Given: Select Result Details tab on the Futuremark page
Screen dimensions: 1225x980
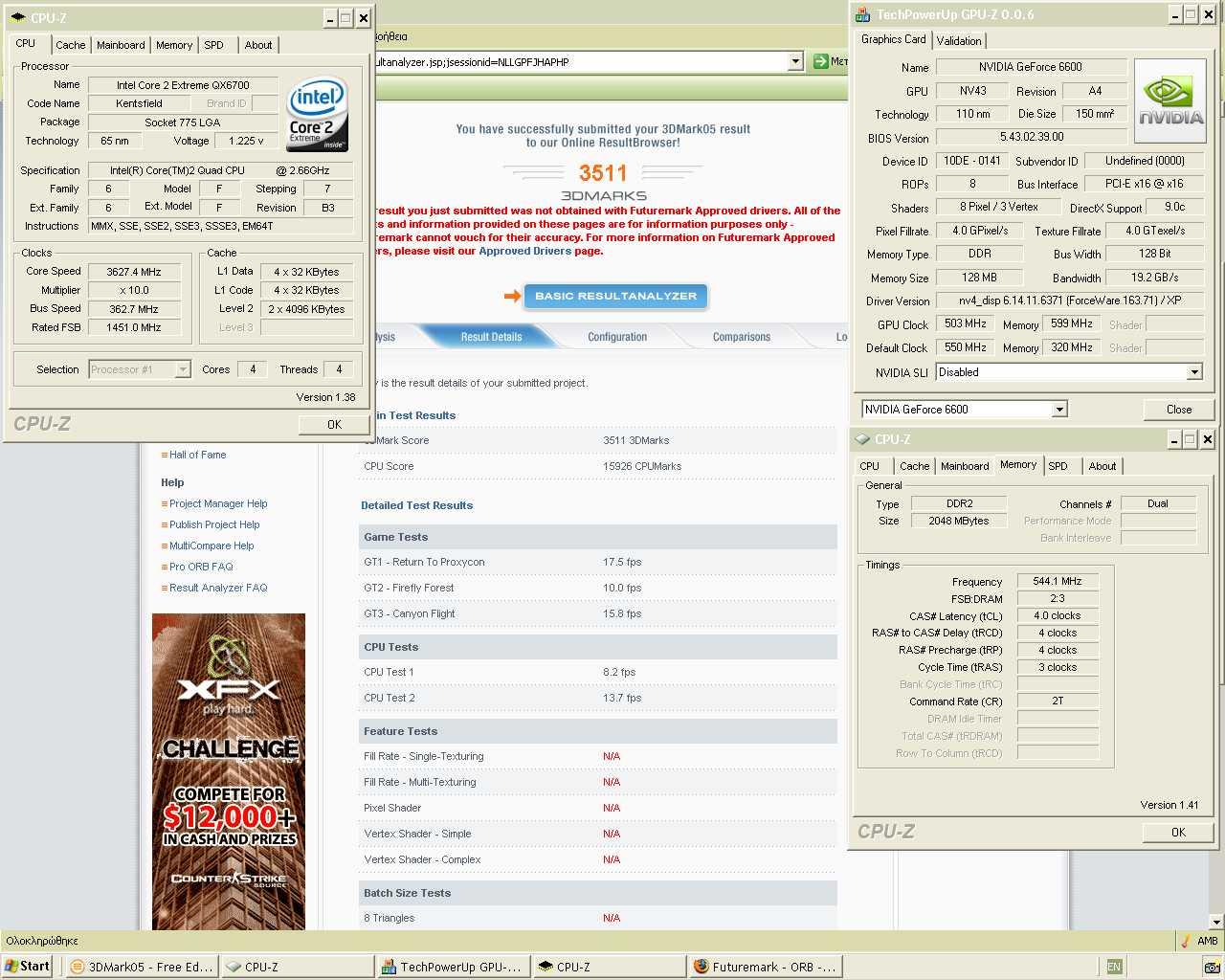Looking at the screenshot, I should (x=491, y=337).
